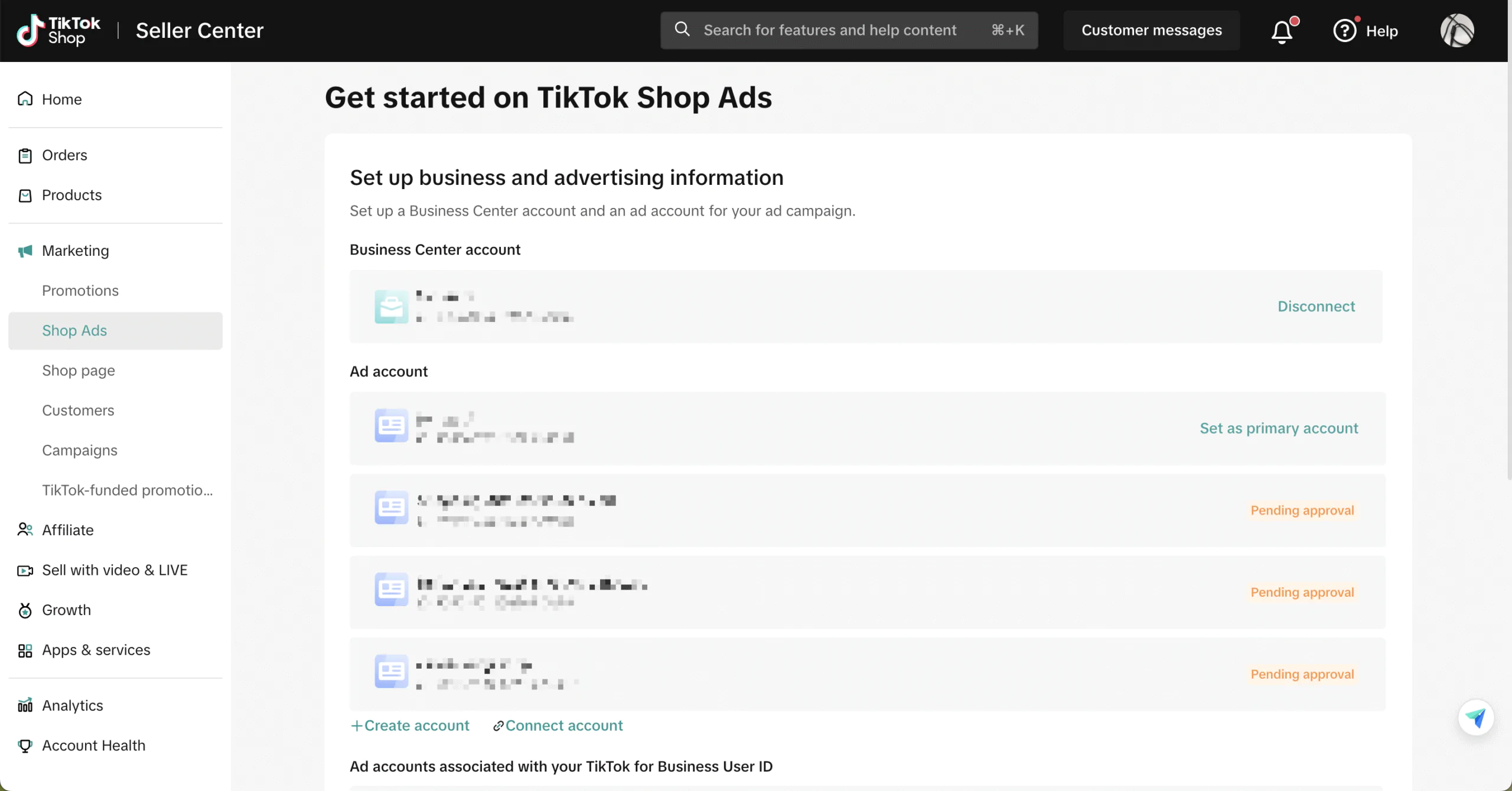Image resolution: width=1512 pixels, height=791 pixels.
Task: Click the Account Health trophy icon
Action: (x=25, y=746)
